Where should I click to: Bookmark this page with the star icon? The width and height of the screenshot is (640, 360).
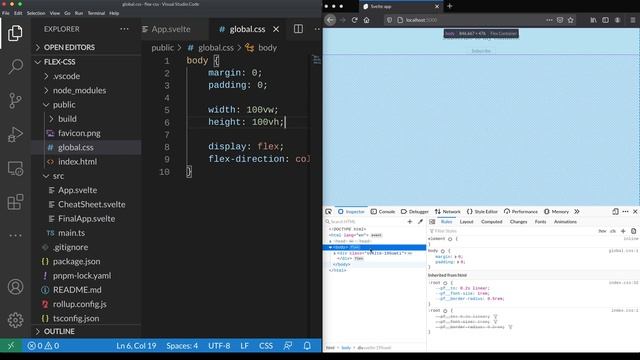tap(571, 20)
